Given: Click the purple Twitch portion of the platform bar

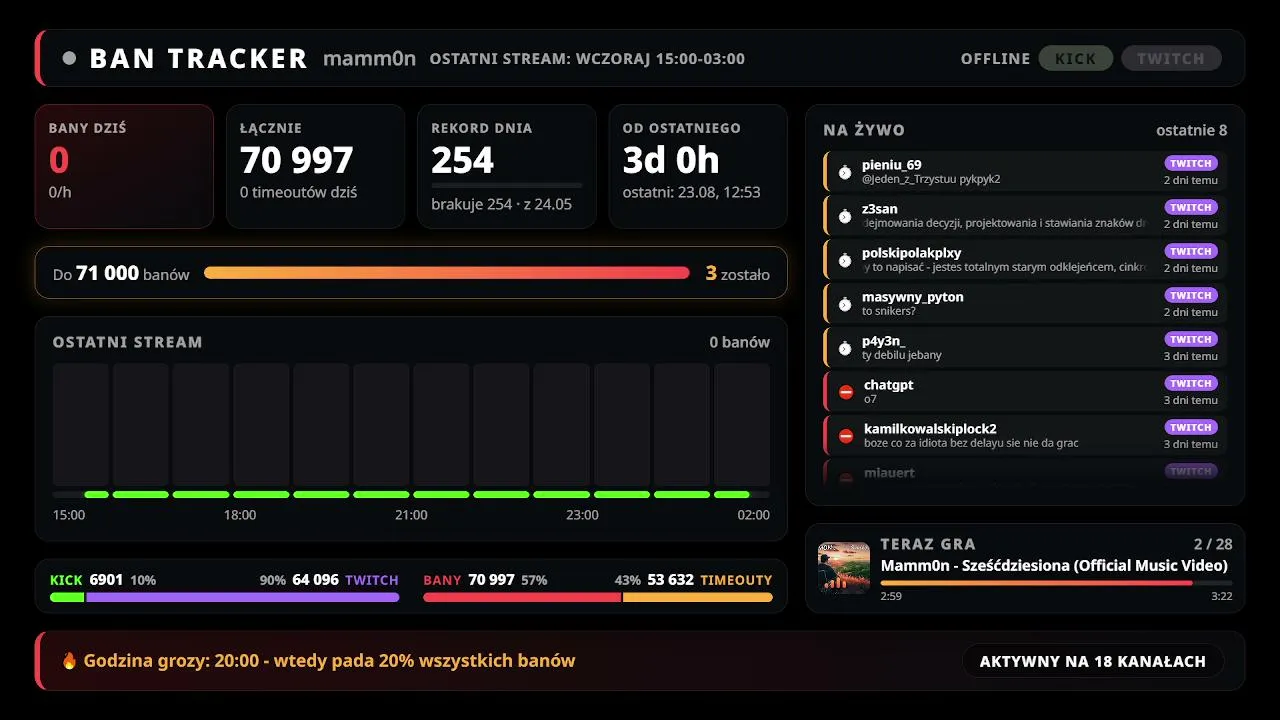Looking at the screenshot, I should pyautogui.click(x=243, y=598).
